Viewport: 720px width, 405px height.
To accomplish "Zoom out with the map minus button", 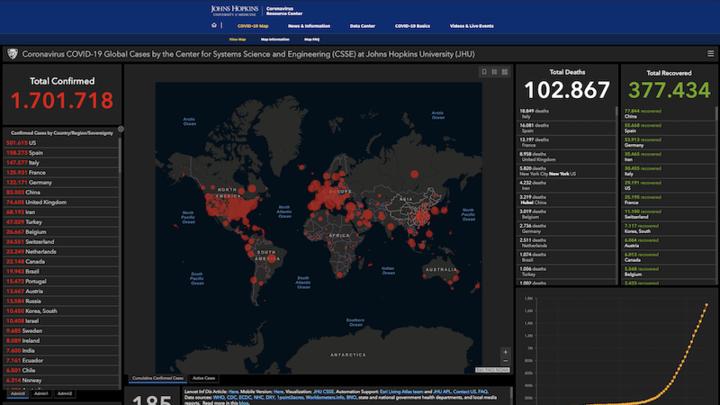I will tap(505, 360).
